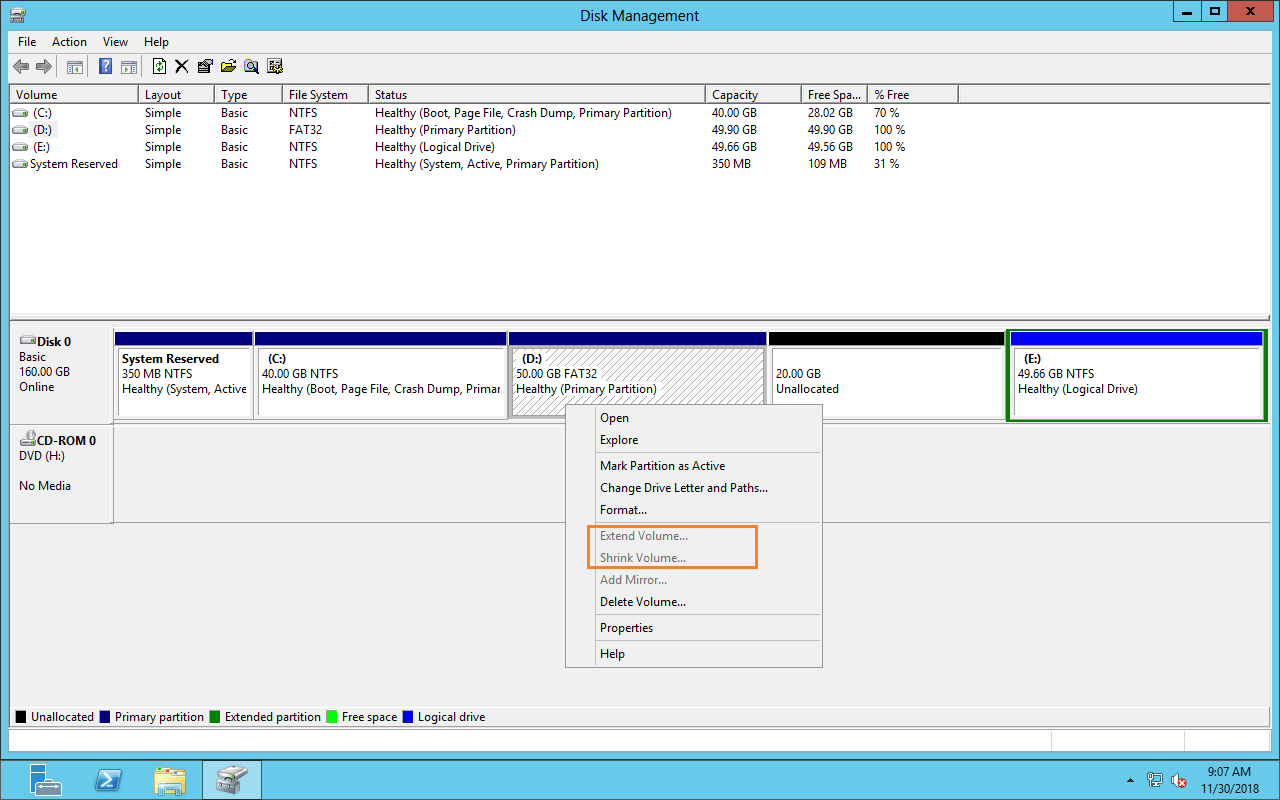Open Server Manager from the taskbar

tap(45, 779)
